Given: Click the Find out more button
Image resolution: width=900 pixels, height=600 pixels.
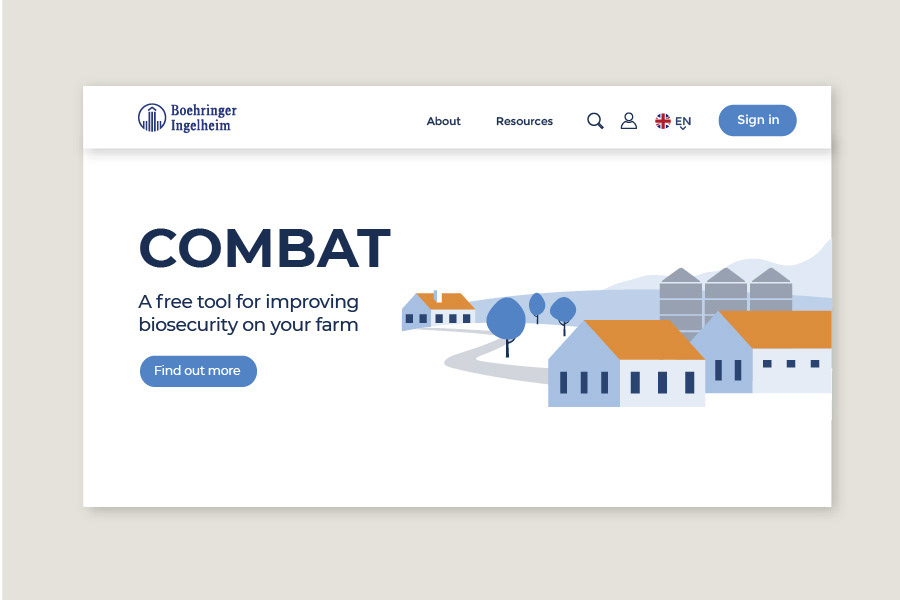Looking at the screenshot, I should tap(198, 371).
